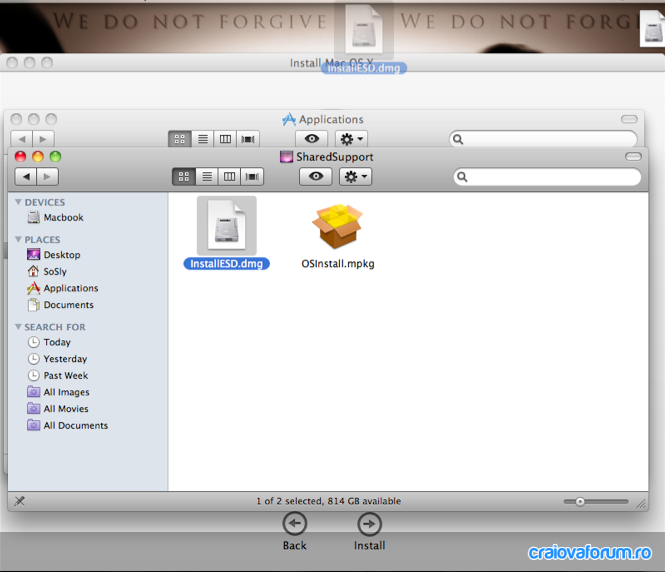Minimize the SharedSupport window
Image resolution: width=665 pixels, height=572 pixels.
coord(38,156)
